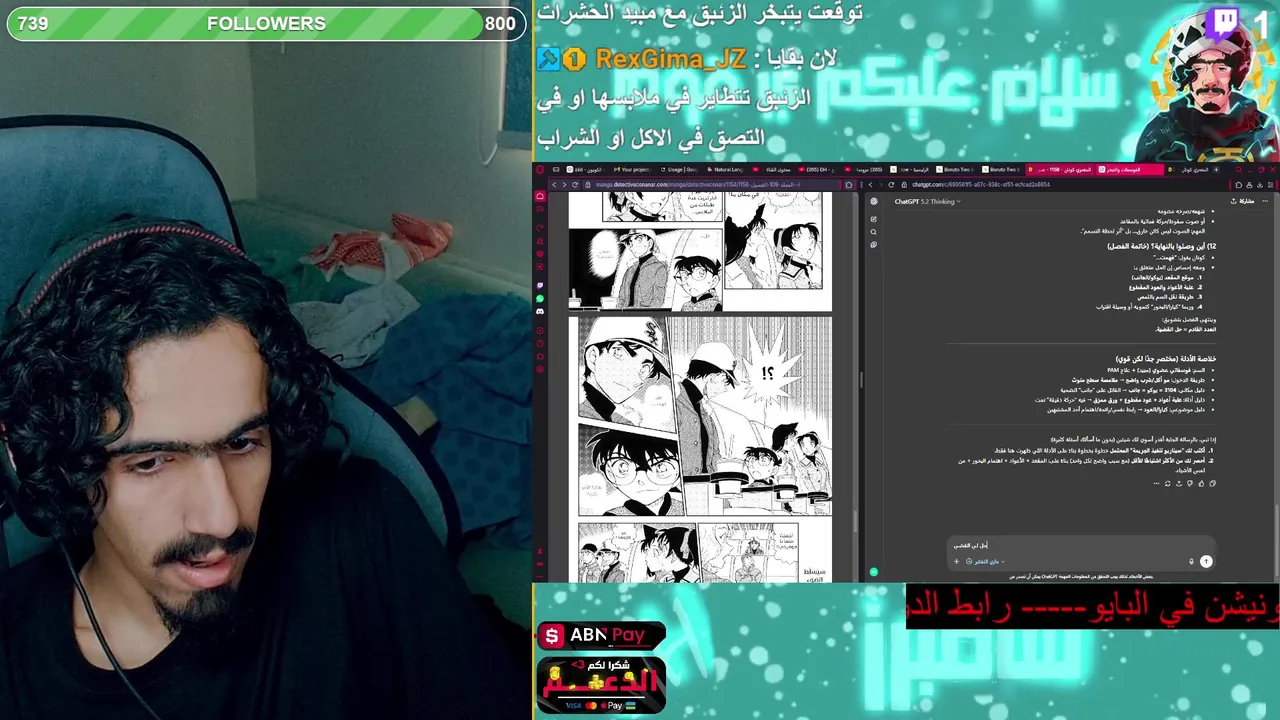This screenshot has width=1280, height=720.
Task: Click the ChatGPT message input field
Action: point(1080,546)
